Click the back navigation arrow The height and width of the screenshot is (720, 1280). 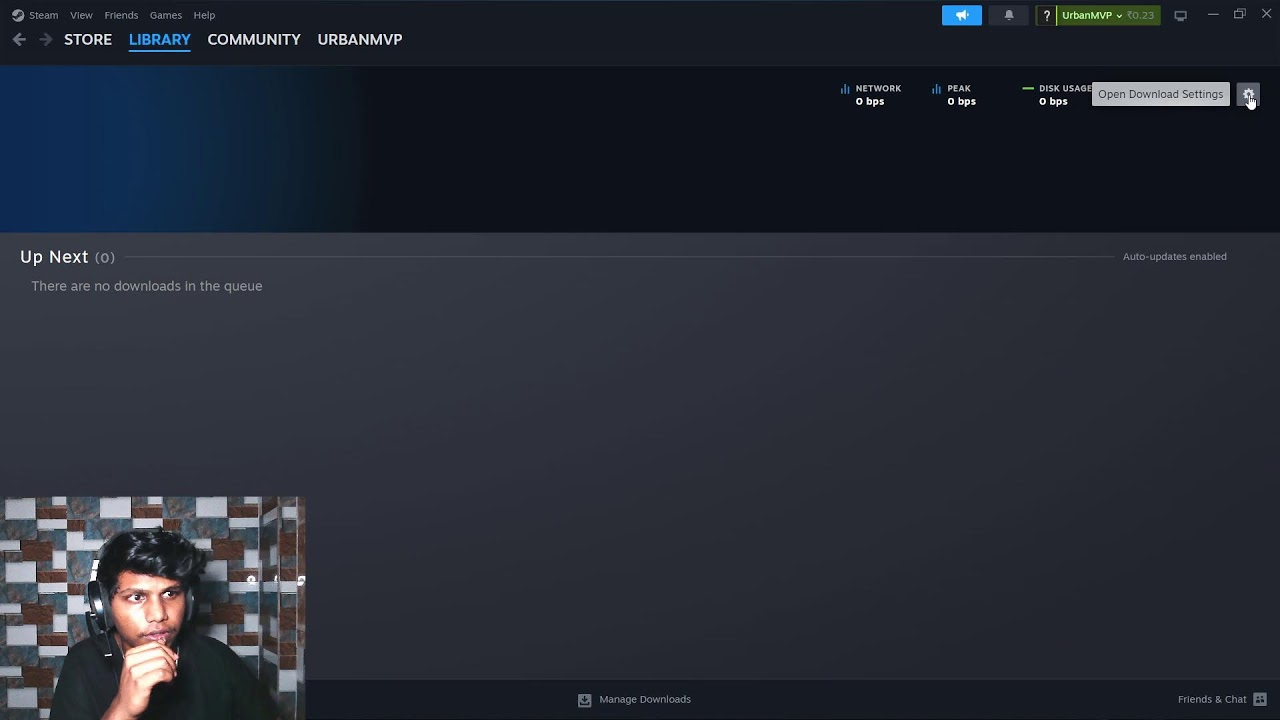click(19, 40)
